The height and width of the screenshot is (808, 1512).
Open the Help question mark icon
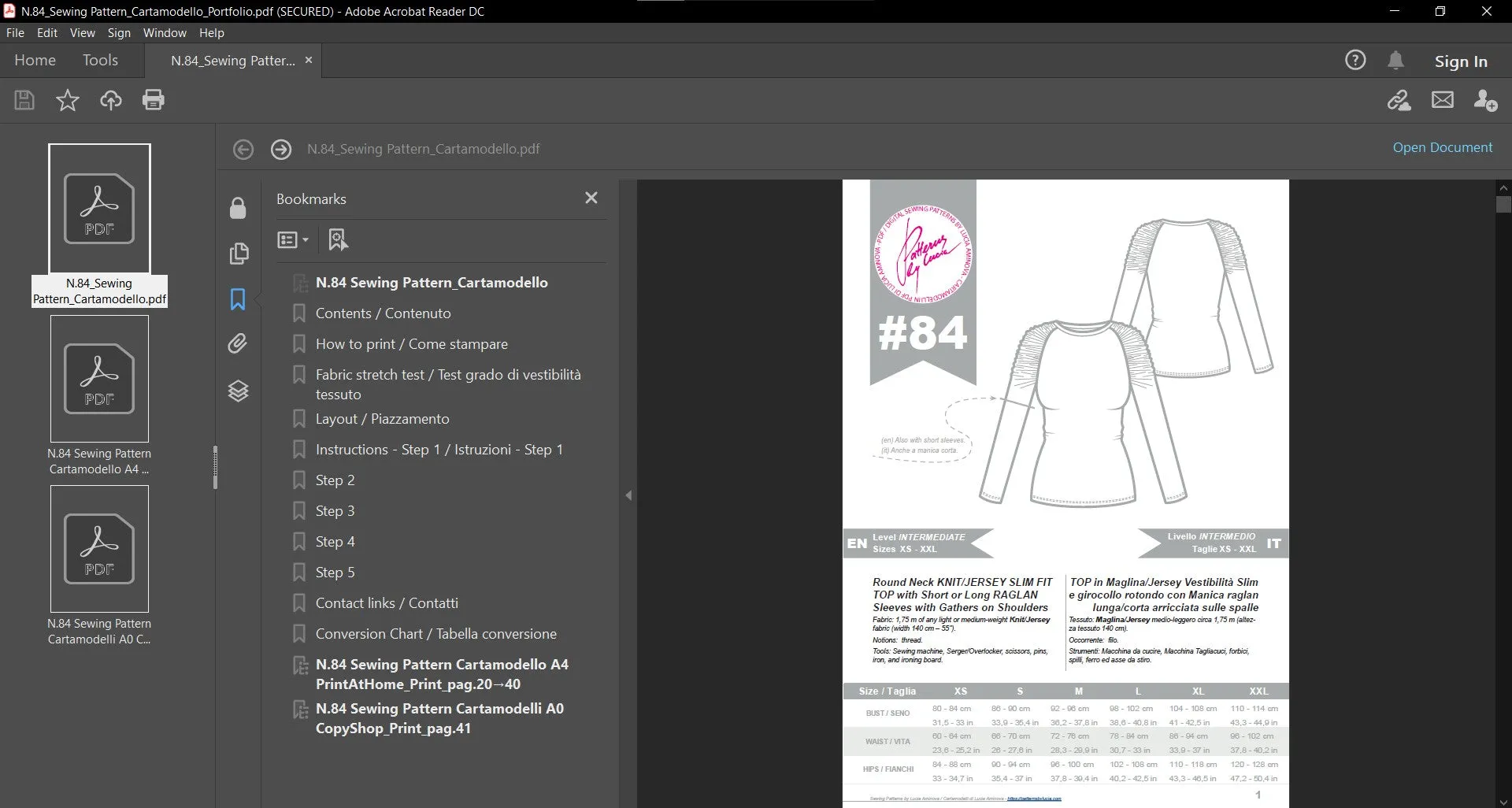click(1355, 60)
